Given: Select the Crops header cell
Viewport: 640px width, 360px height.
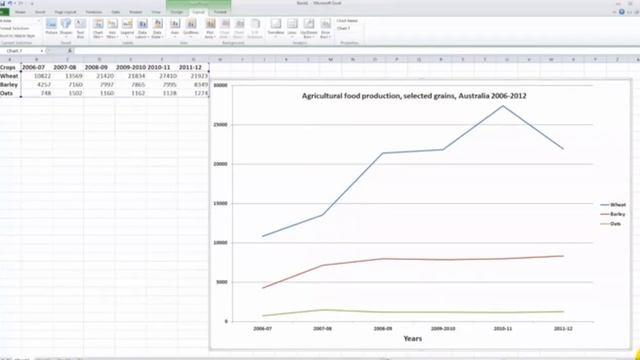Looking at the screenshot, I should pyautogui.click(x=9, y=67).
